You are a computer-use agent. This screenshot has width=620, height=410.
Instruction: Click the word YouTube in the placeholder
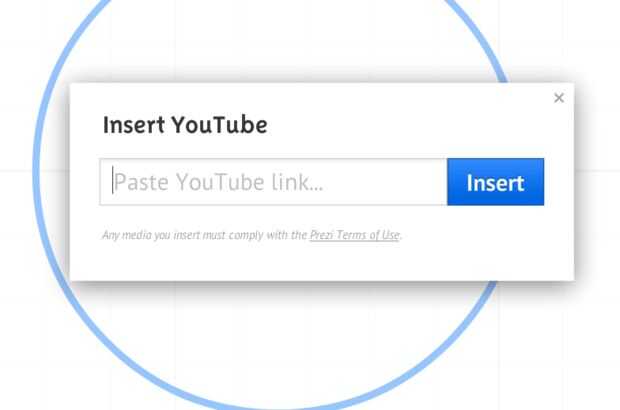coord(220,182)
